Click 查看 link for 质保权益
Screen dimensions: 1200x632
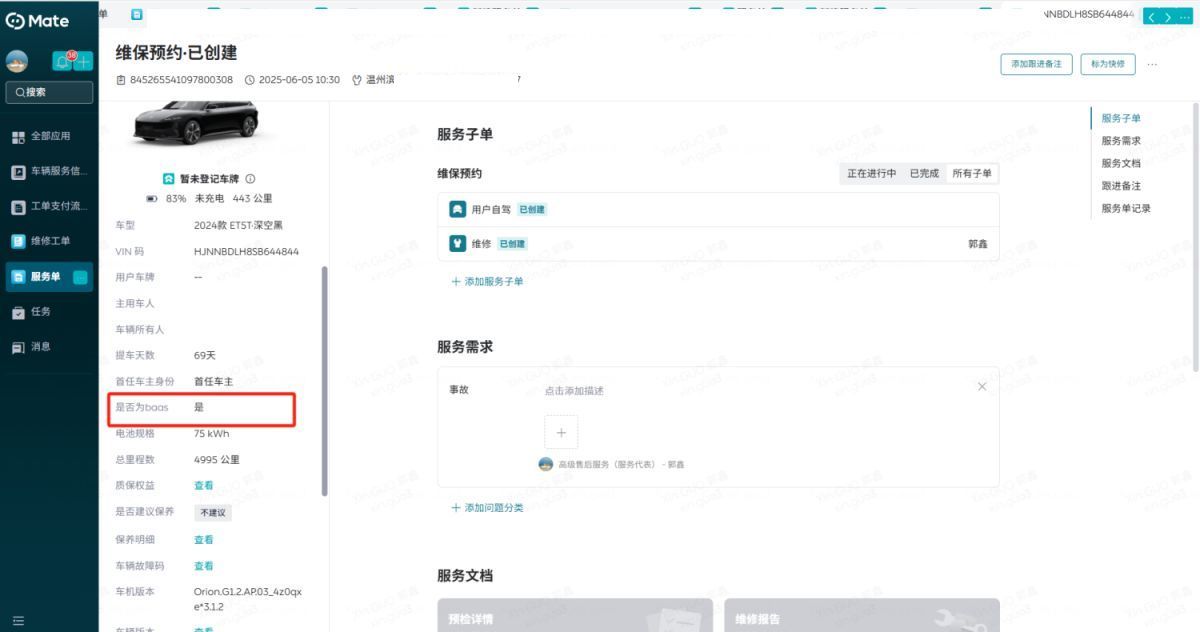(x=203, y=486)
